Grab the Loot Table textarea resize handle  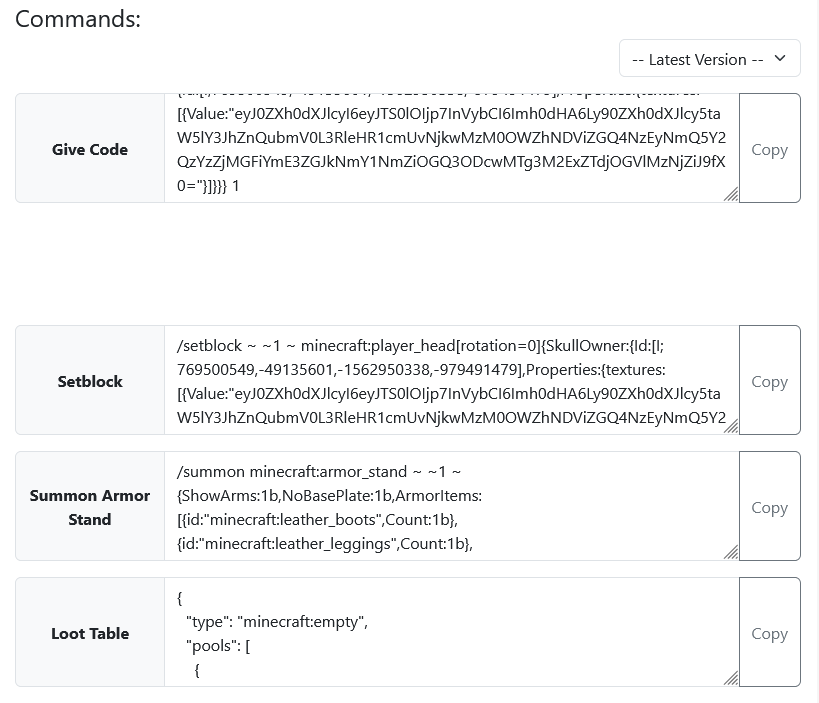[731, 678]
